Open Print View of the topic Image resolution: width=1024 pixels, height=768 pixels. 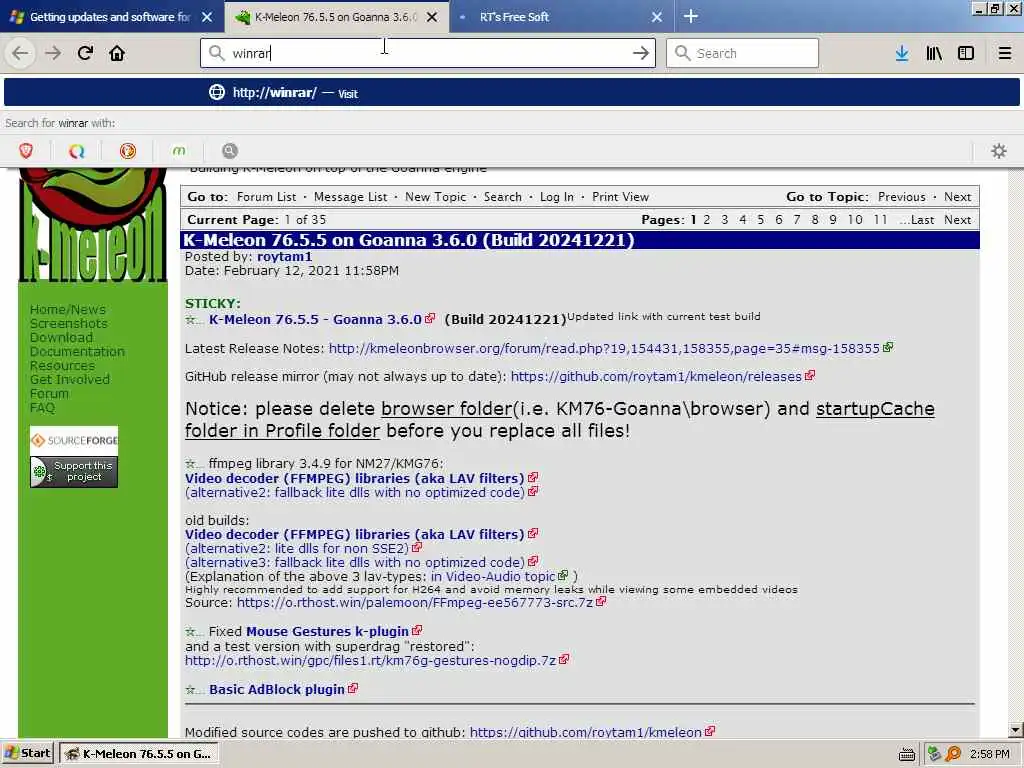pyautogui.click(x=620, y=197)
